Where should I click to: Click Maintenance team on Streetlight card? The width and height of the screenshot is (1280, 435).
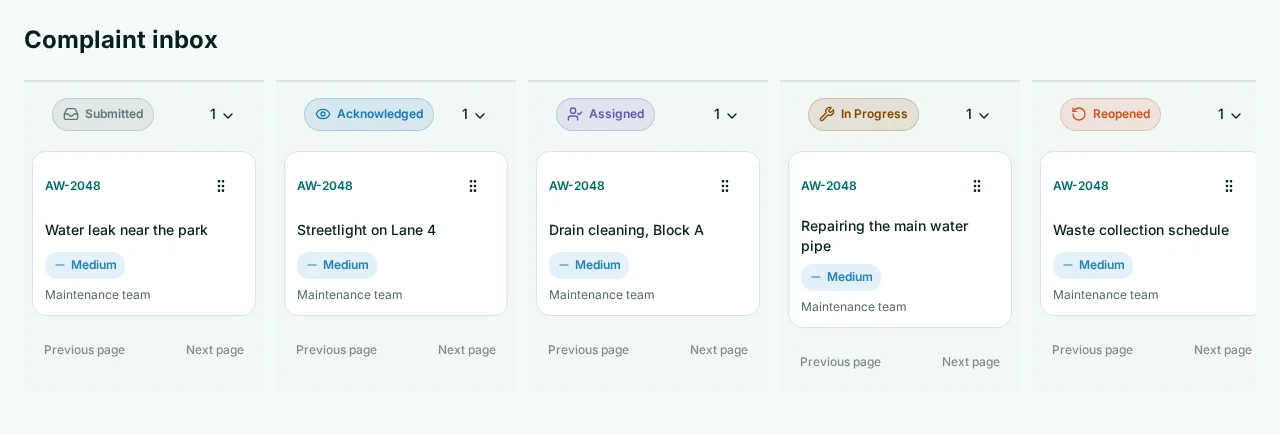[x=350, y=295]
